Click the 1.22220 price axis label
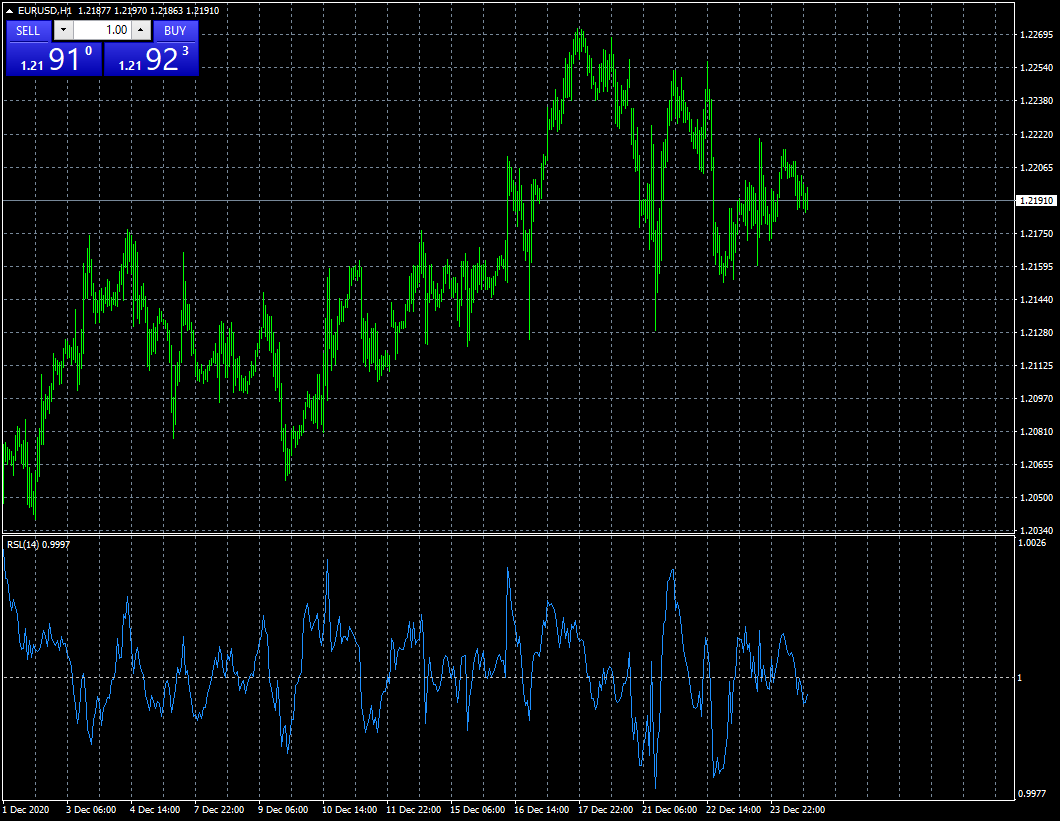The width and height of the screenshot is (1060, 821). [1036, 135]
